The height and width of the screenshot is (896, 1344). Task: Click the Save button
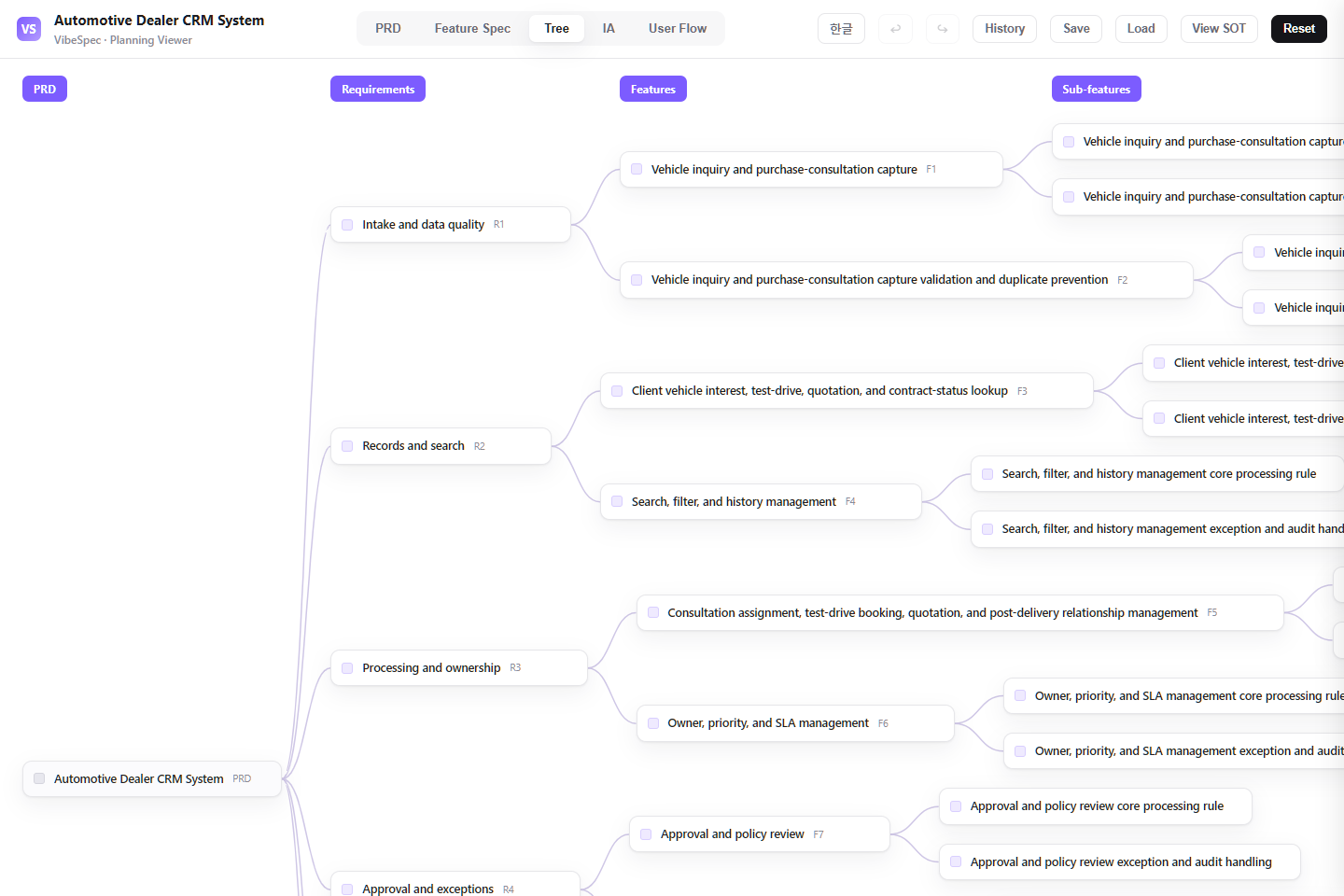[x=1076, y=29]
